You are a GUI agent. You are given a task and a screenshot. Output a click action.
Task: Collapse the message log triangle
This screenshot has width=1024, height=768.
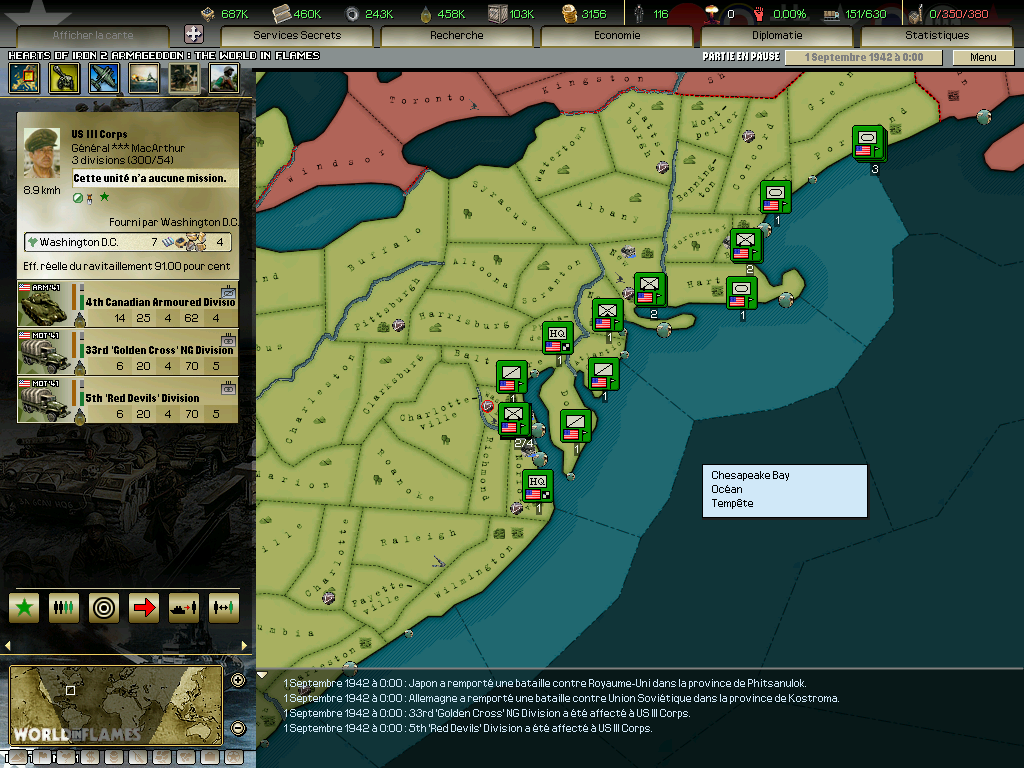tap(262, 675)
